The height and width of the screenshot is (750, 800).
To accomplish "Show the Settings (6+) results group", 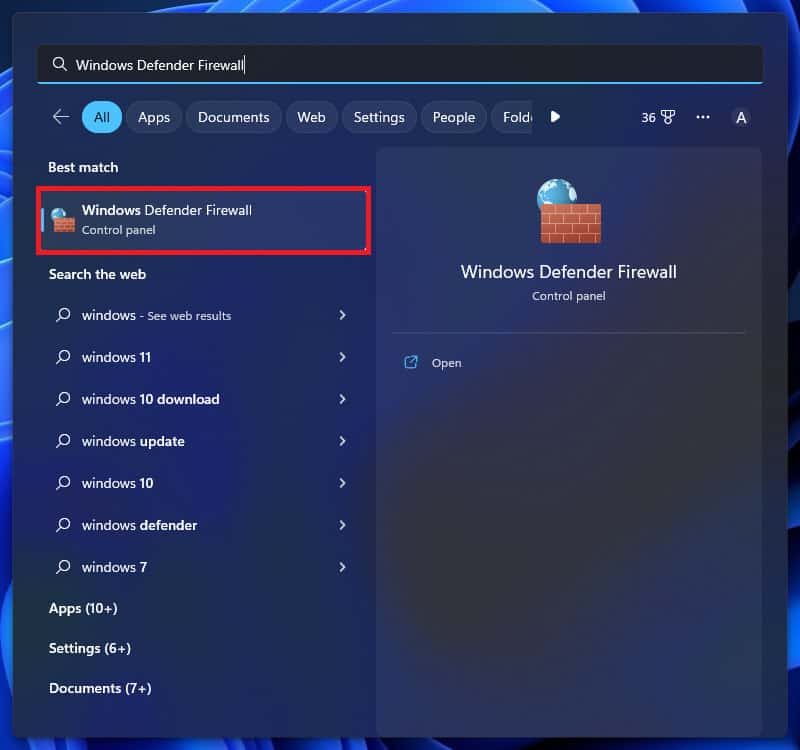I will tap(90, 648).
